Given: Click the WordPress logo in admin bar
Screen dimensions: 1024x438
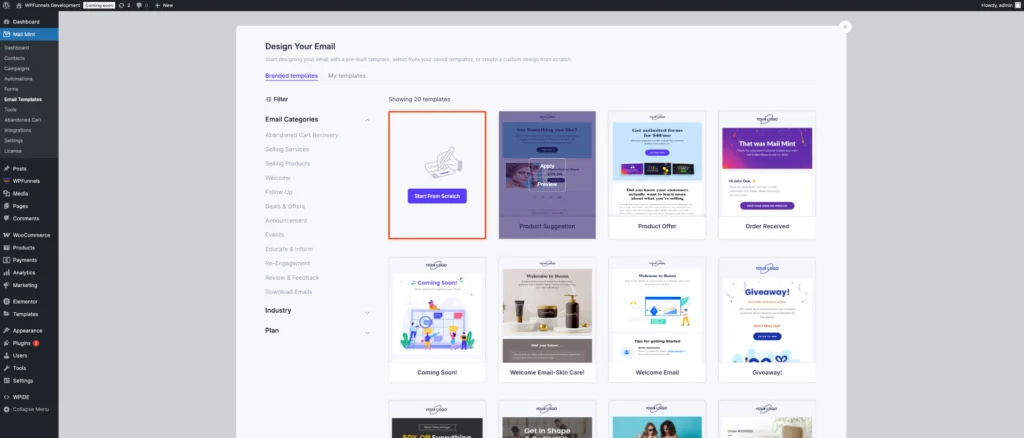Looking at the screenshot, I should pos(6,5).
